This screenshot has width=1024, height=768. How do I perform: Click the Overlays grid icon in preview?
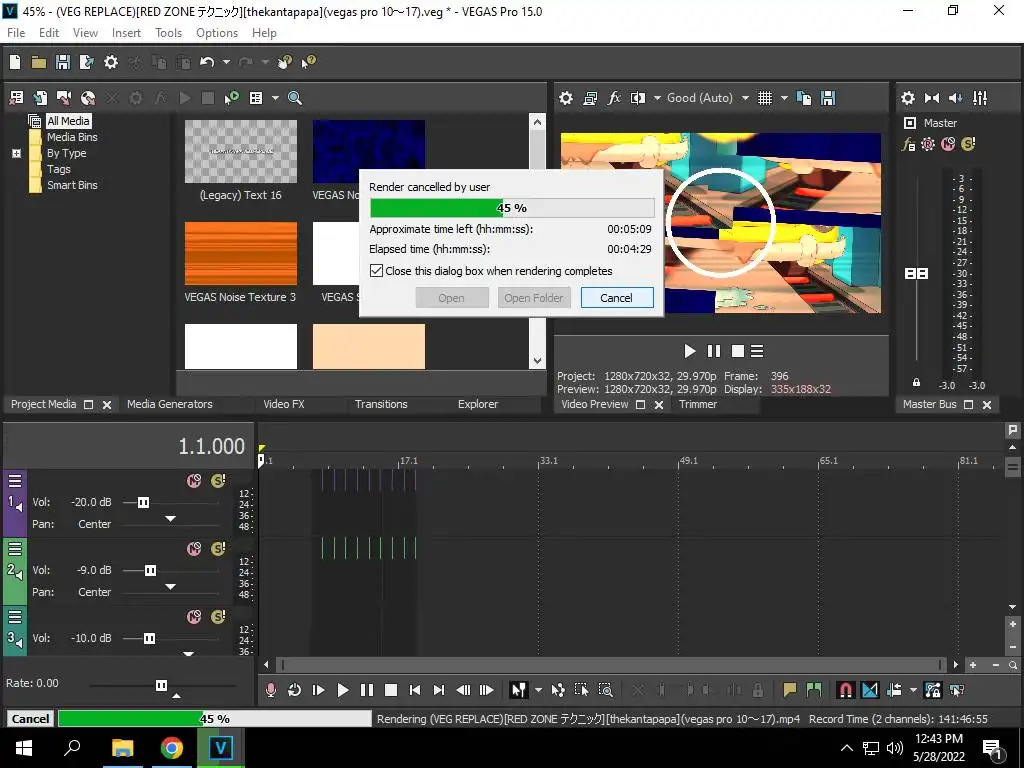(x=765, y=98)
